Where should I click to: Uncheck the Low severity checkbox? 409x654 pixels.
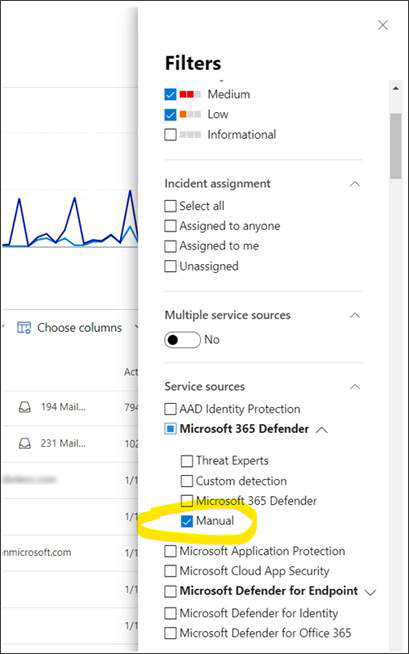(x=170, y=114)
